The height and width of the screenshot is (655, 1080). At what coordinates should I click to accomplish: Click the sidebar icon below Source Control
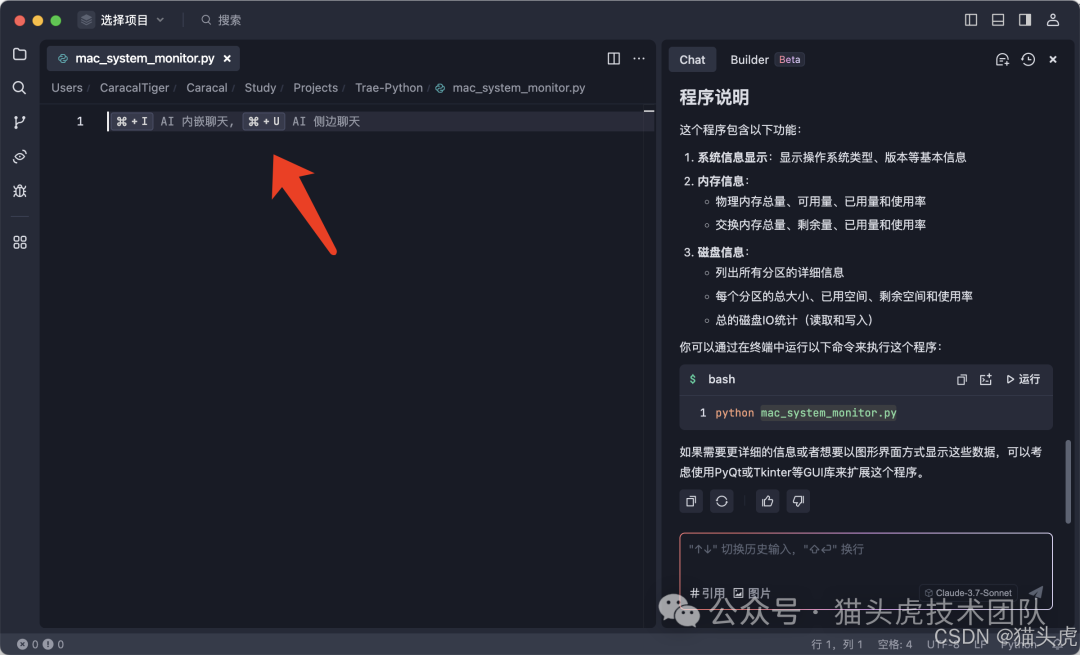[20, 156]
